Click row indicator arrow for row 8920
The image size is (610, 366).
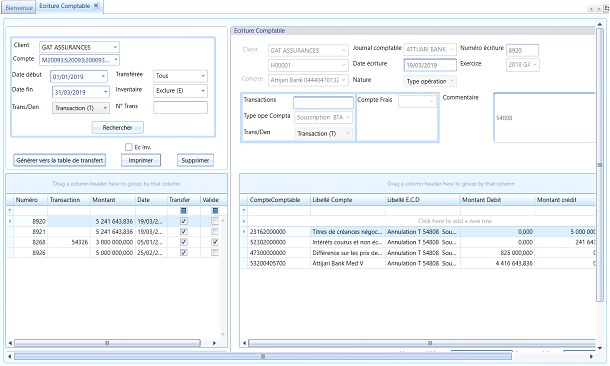click(x=10, y=221)
